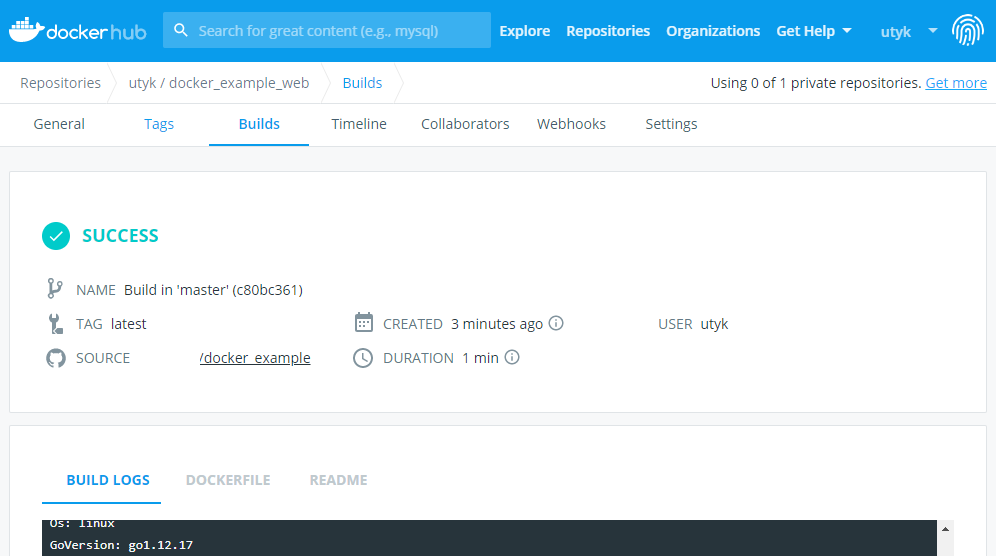Click the '1 min' duration value
Screen dimensions: 996x556
pyautogui.click(x=480, y=358)
